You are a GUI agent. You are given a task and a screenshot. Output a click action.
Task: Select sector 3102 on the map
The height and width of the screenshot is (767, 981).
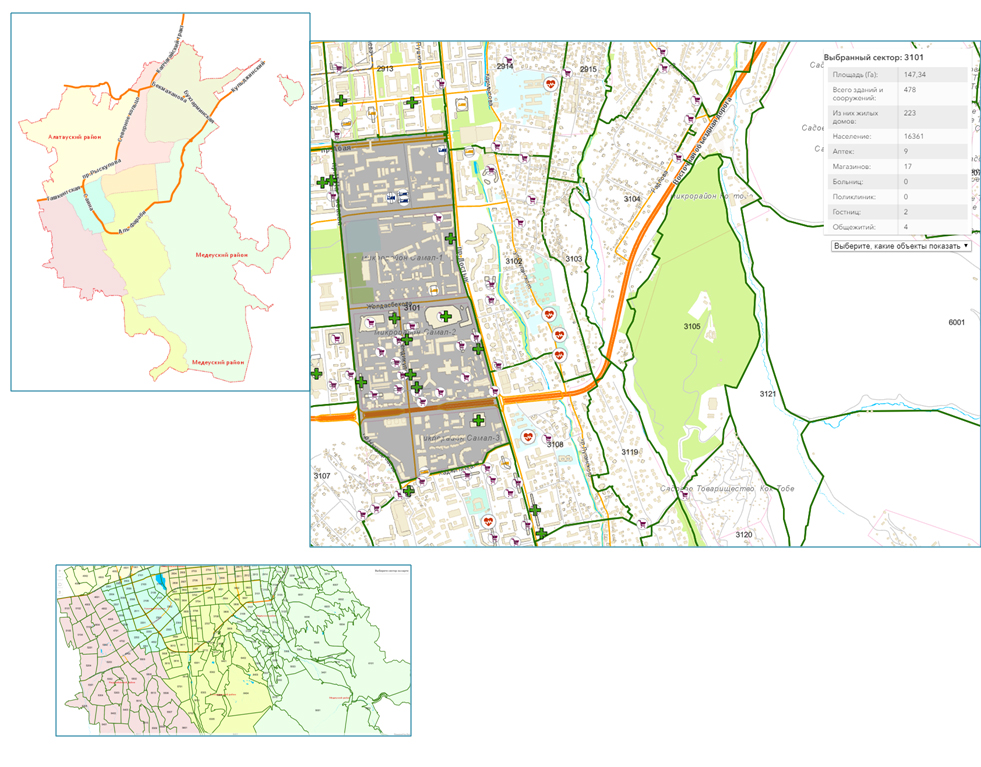click(514, 262)
